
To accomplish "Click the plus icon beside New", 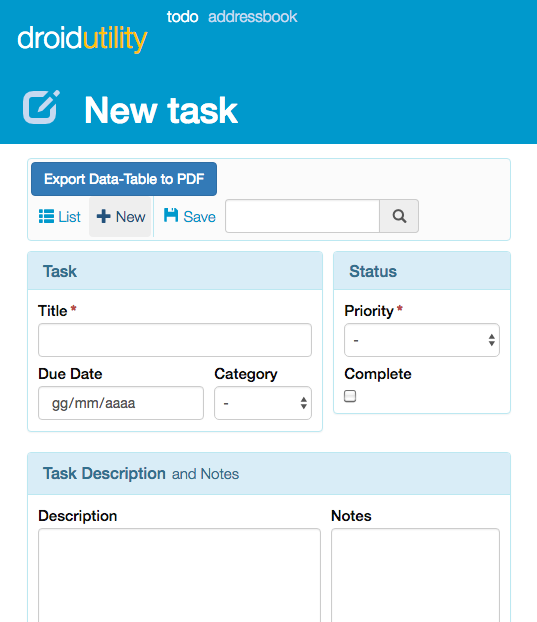I will (x=104, y=217).
